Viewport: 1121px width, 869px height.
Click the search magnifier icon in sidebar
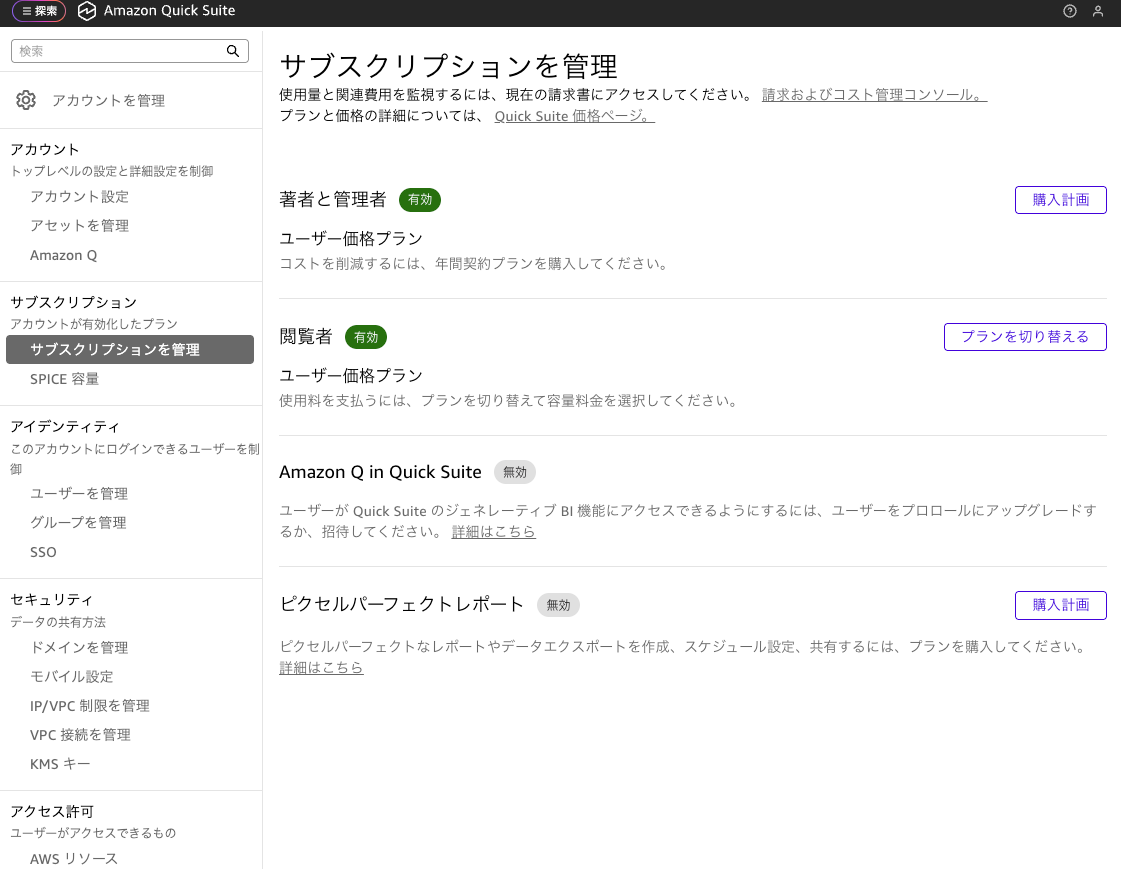[233, 51]
